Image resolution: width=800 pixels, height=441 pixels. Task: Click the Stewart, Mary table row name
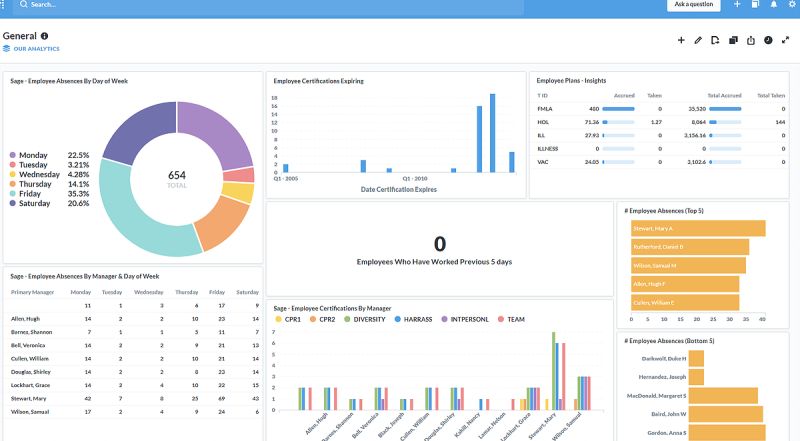coord(28,399)
